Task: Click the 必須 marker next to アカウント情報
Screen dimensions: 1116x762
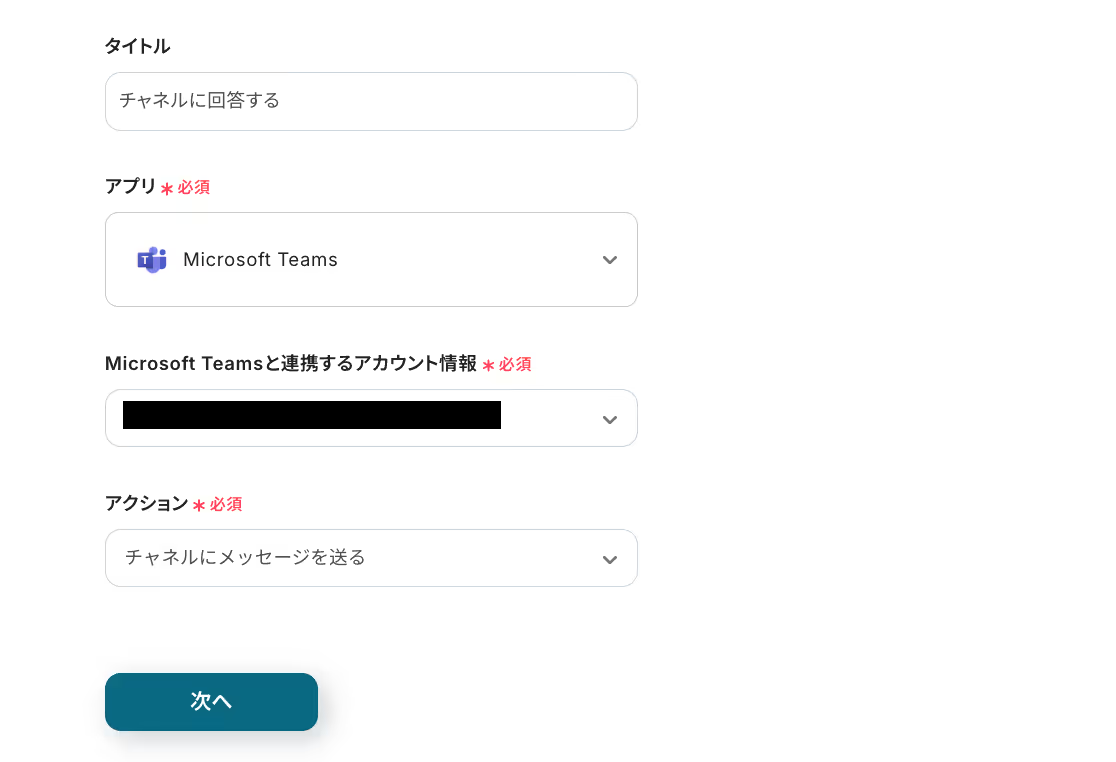Action: tap(515, 364)
